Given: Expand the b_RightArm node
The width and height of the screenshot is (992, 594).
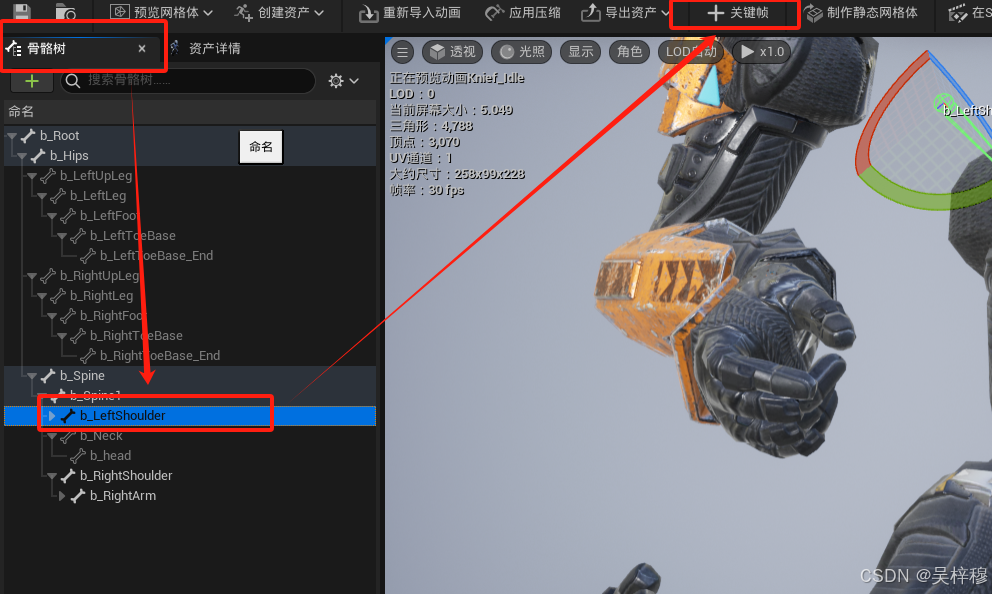Looking at the screenshot, I should tap(62, 496).
